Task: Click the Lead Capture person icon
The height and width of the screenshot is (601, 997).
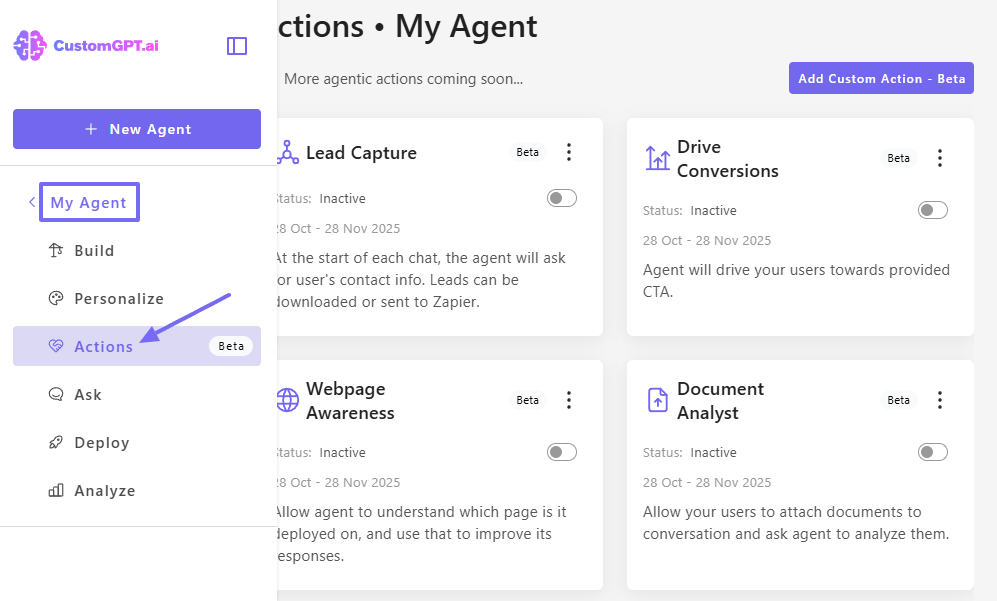Action: [x=287, y=152]
